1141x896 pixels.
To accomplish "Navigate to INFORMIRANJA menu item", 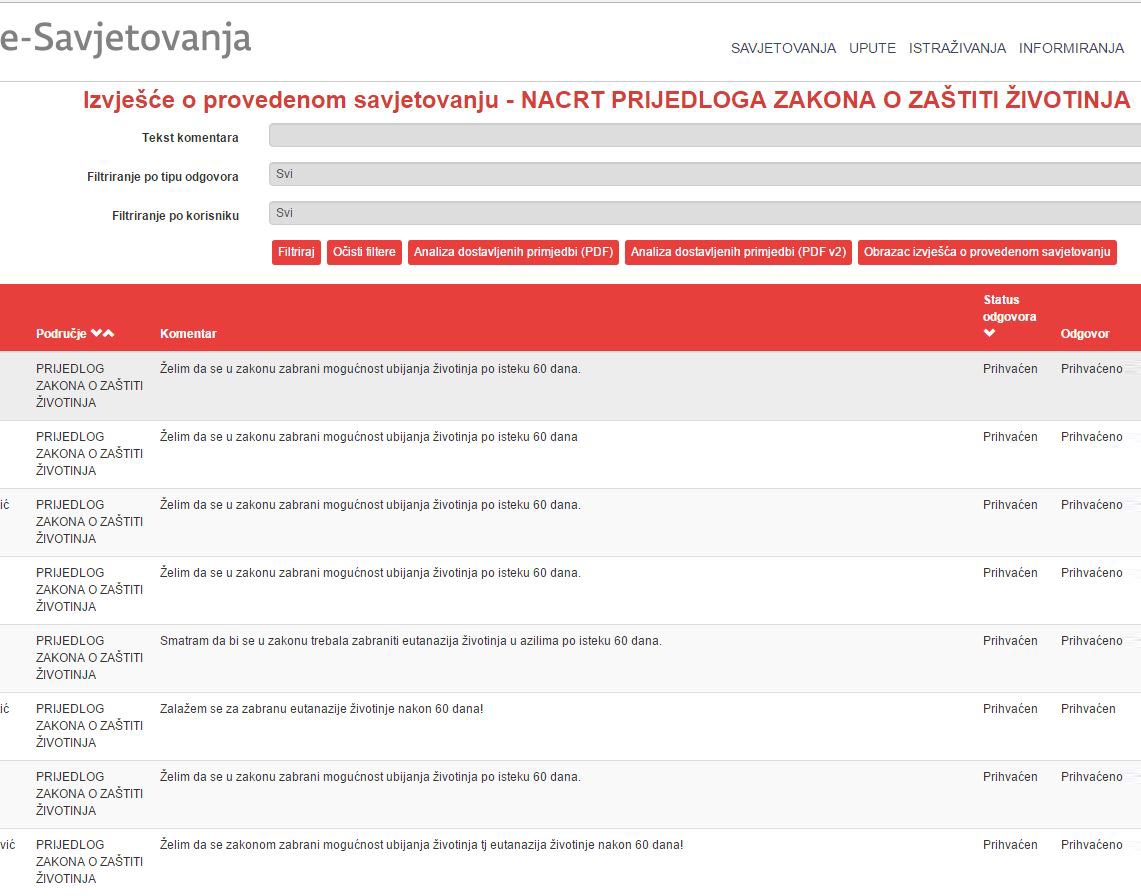I will point(1071,48).
